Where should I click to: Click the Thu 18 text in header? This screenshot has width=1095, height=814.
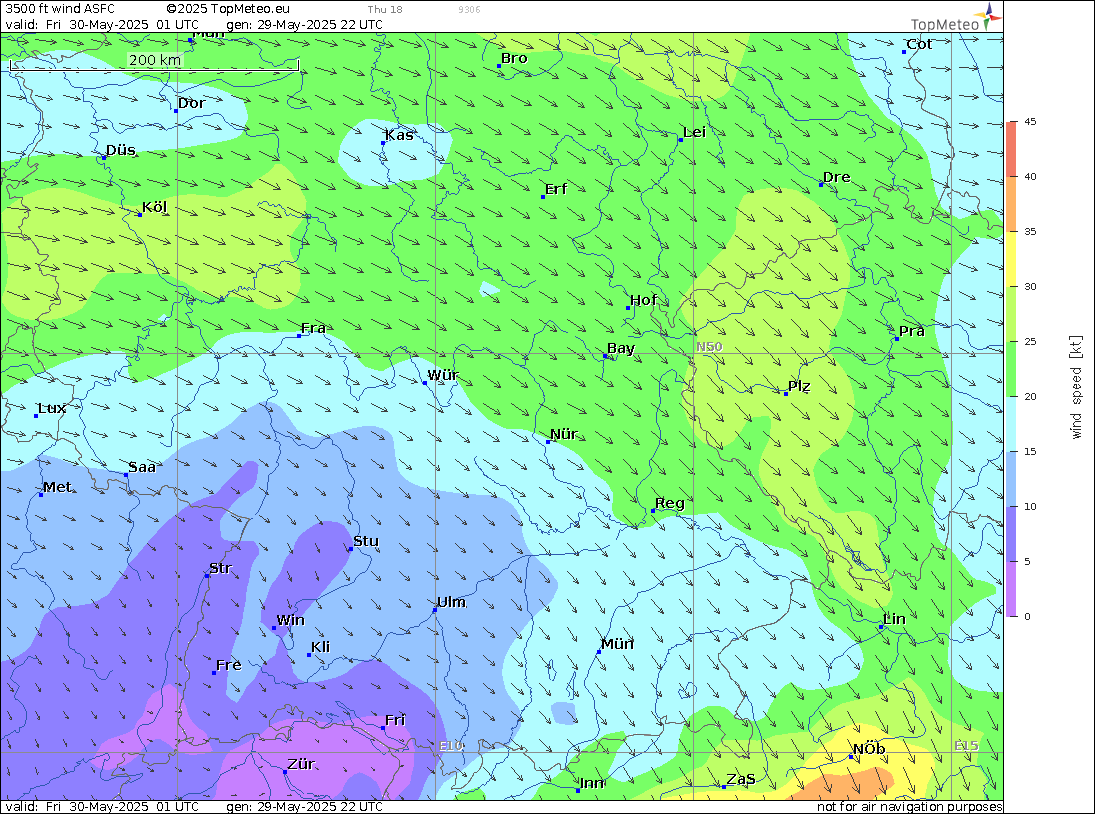point(385,10)
